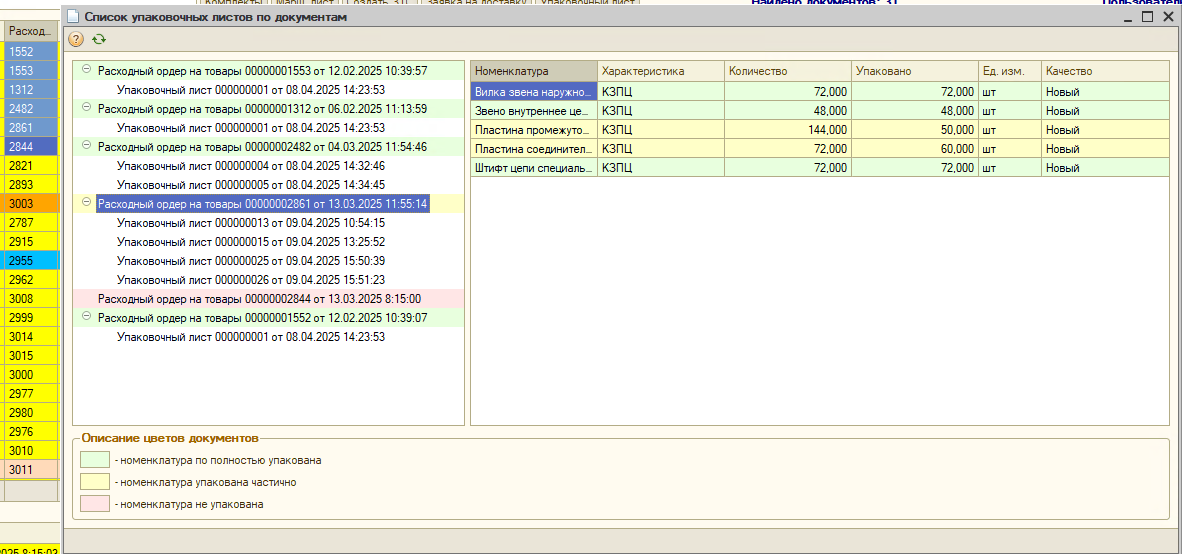The image size is (1182, 554).
Task: Click the yellow partially-packed legend swatch
Action: [x=95, y=482]
